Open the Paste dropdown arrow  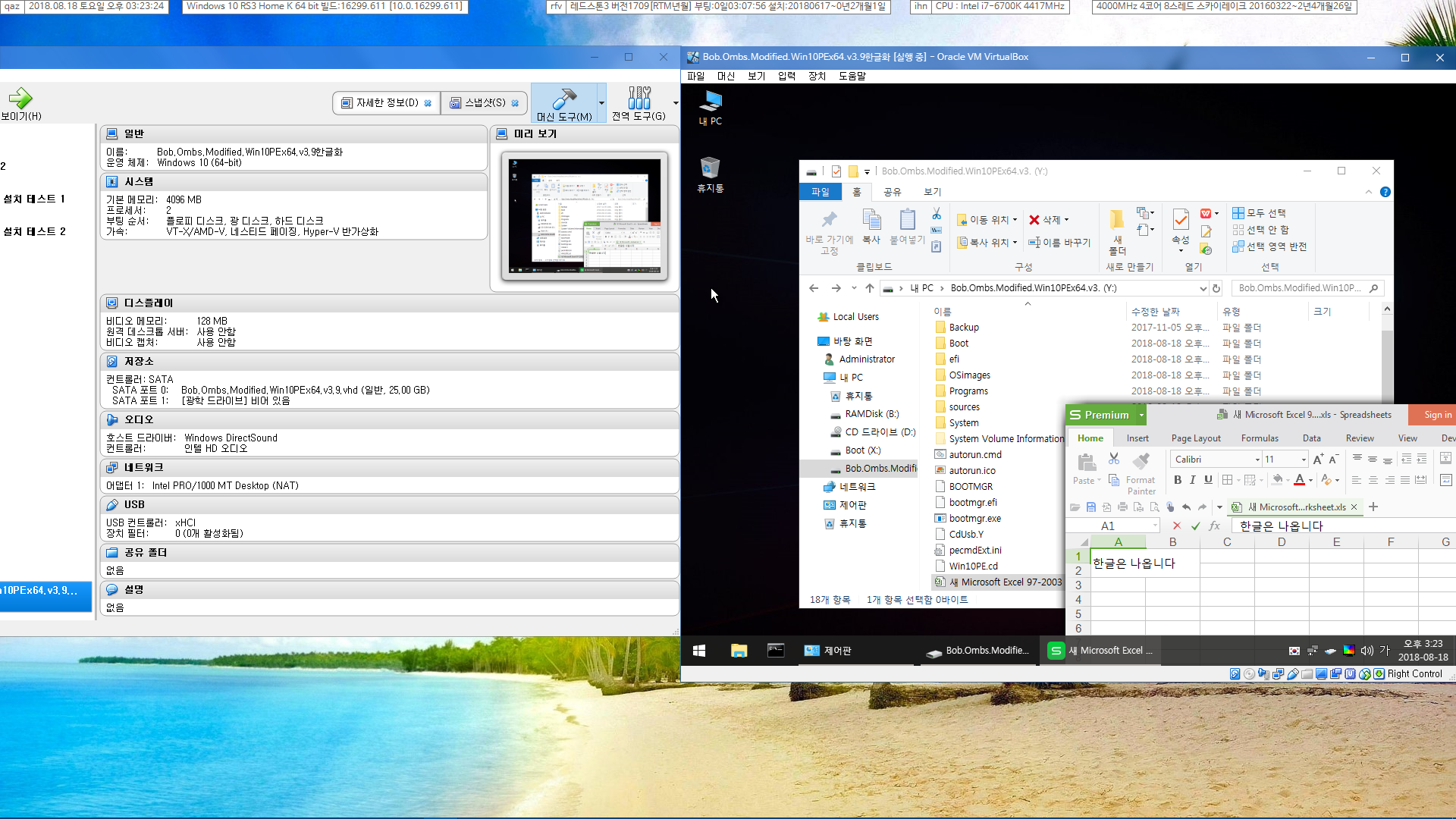pos(1099,481)
